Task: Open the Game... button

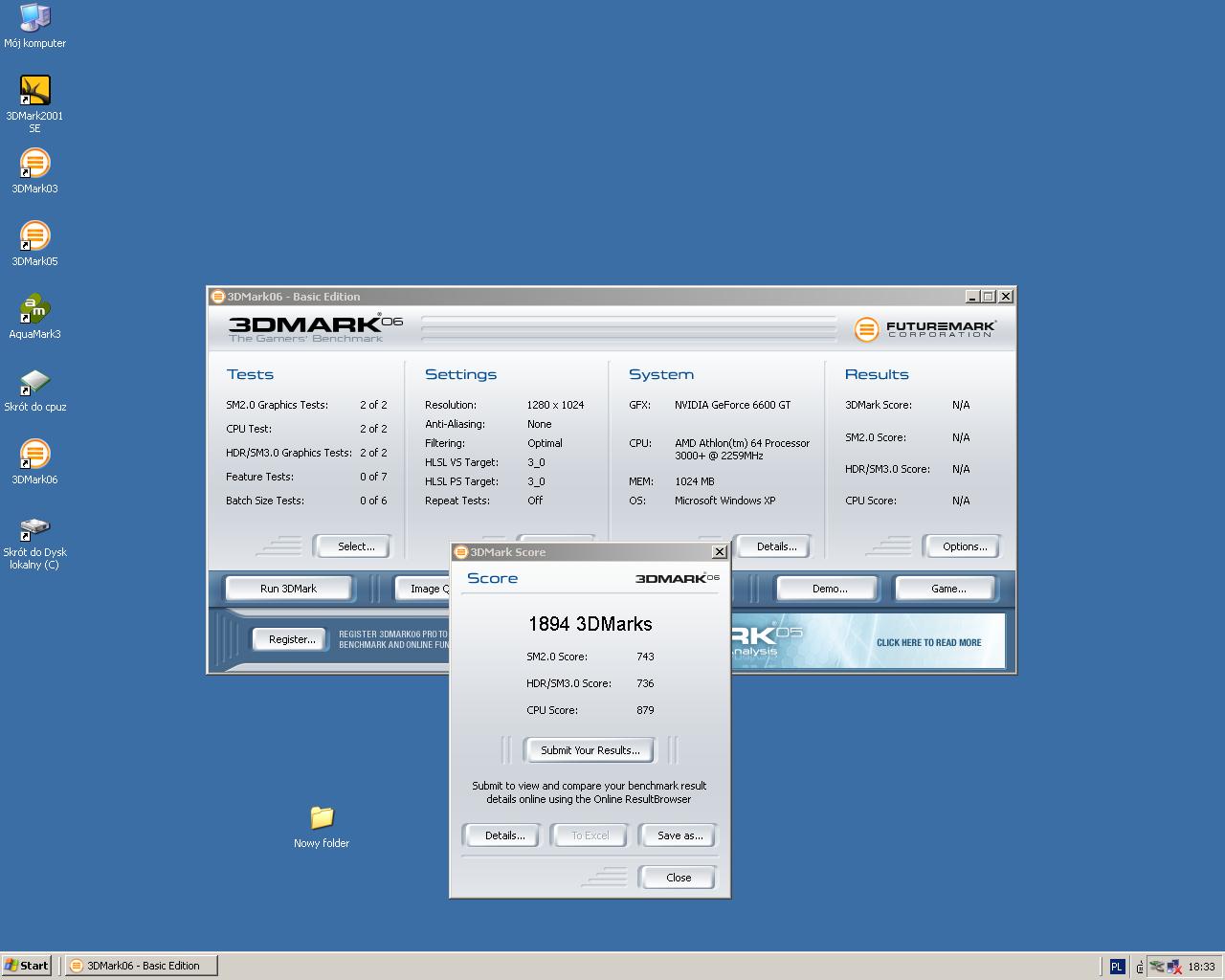Action: [947, 589]
